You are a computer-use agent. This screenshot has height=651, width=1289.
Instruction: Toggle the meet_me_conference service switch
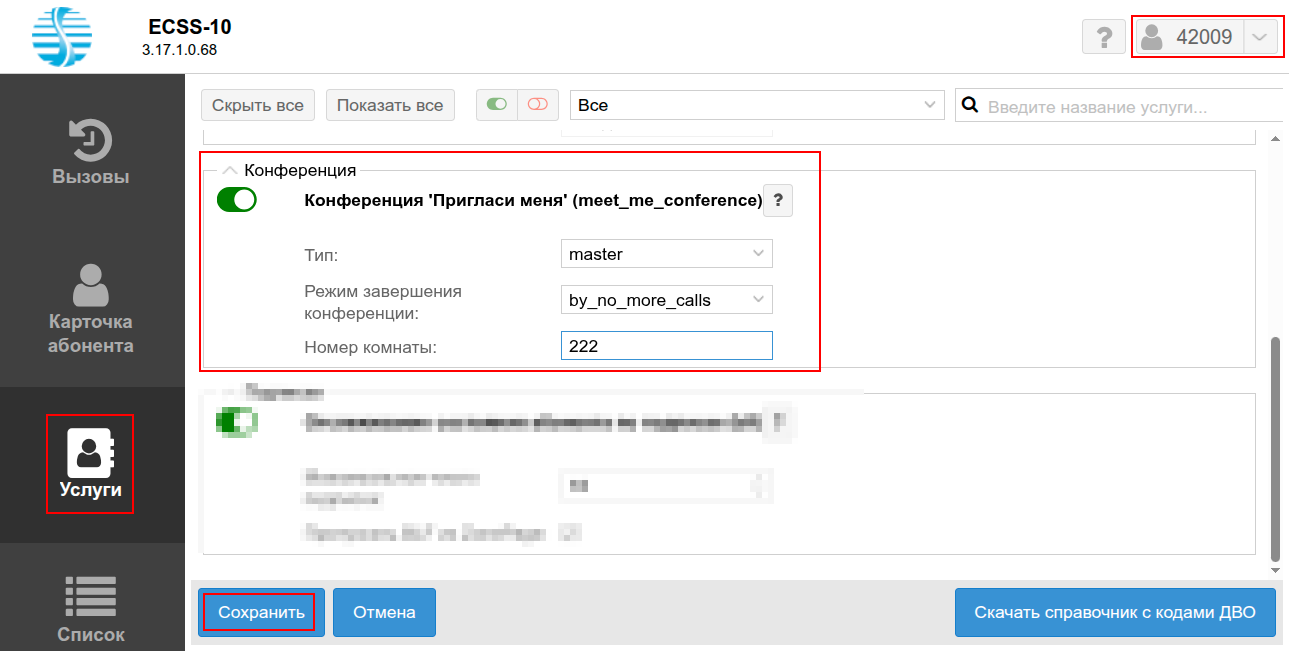pyautogui.click(x=237, y=200)
